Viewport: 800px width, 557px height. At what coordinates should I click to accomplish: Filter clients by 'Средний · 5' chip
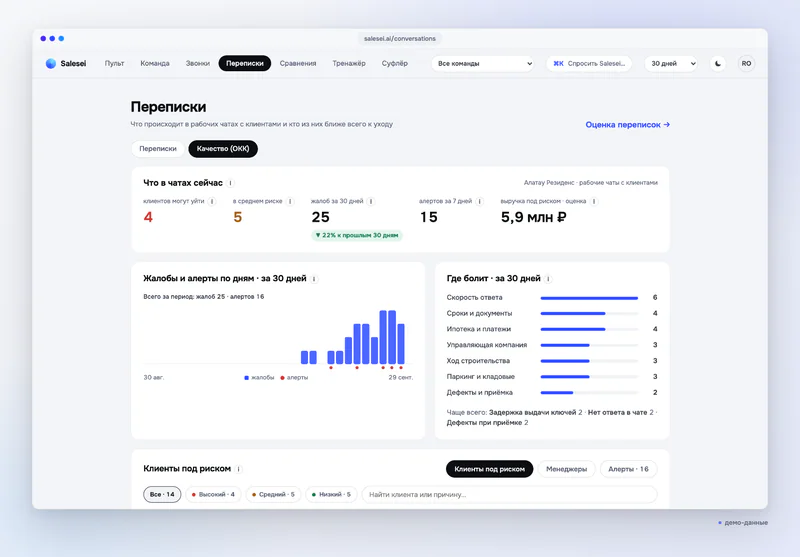[273, 494]
